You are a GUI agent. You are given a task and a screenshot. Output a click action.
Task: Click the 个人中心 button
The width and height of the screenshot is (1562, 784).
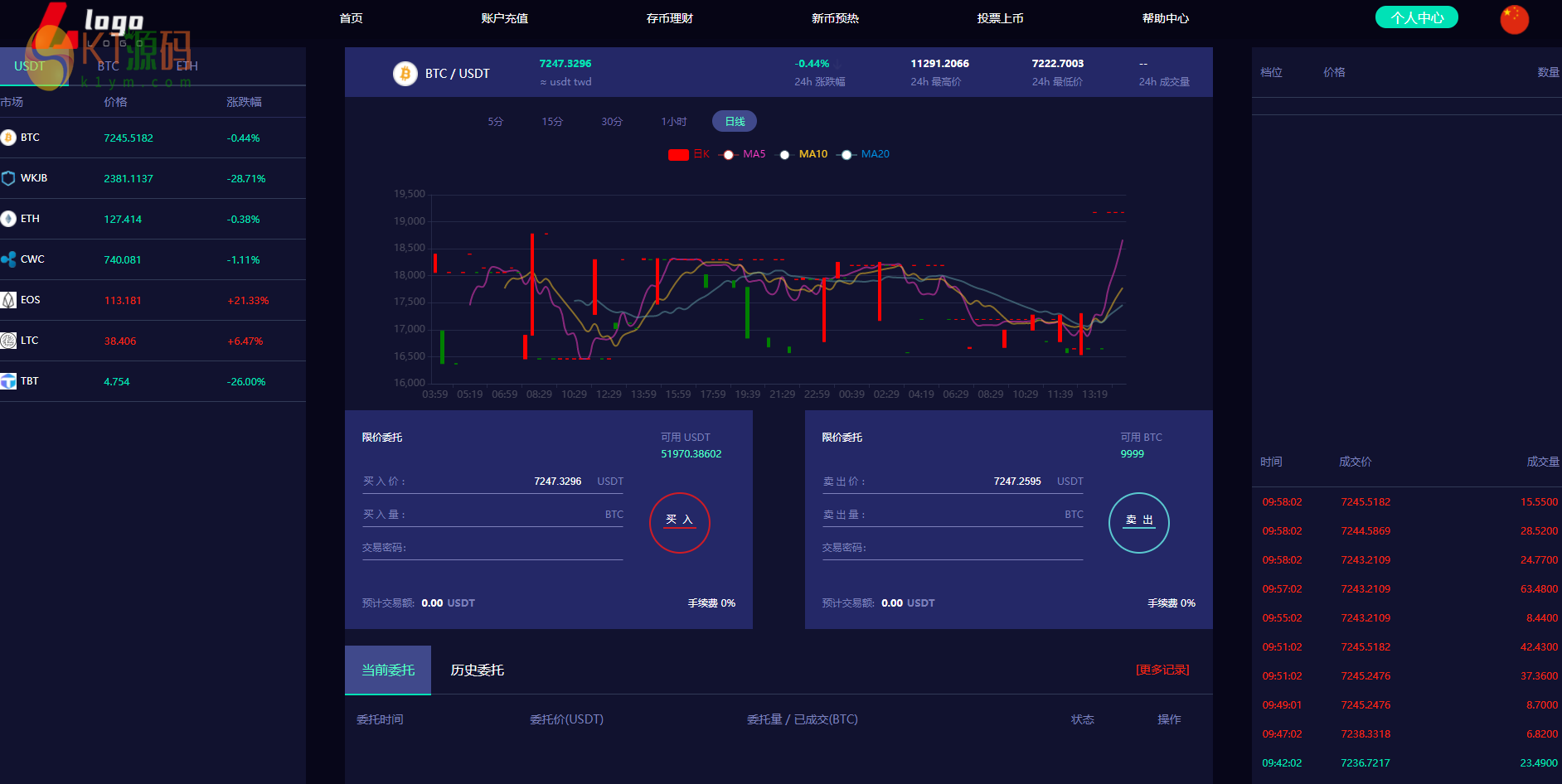point(1417,17)
